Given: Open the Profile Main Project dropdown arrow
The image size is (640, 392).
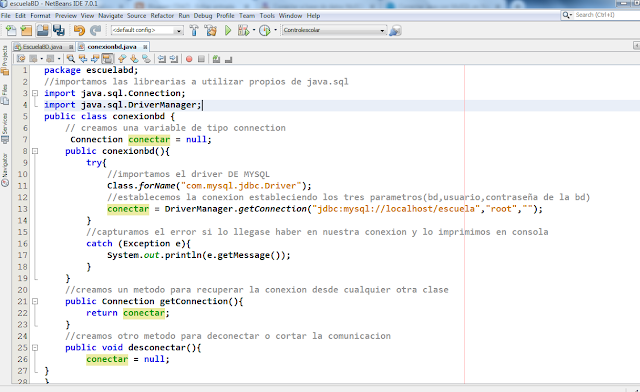Looking at the screenshot, I should (x=275, y=30).
